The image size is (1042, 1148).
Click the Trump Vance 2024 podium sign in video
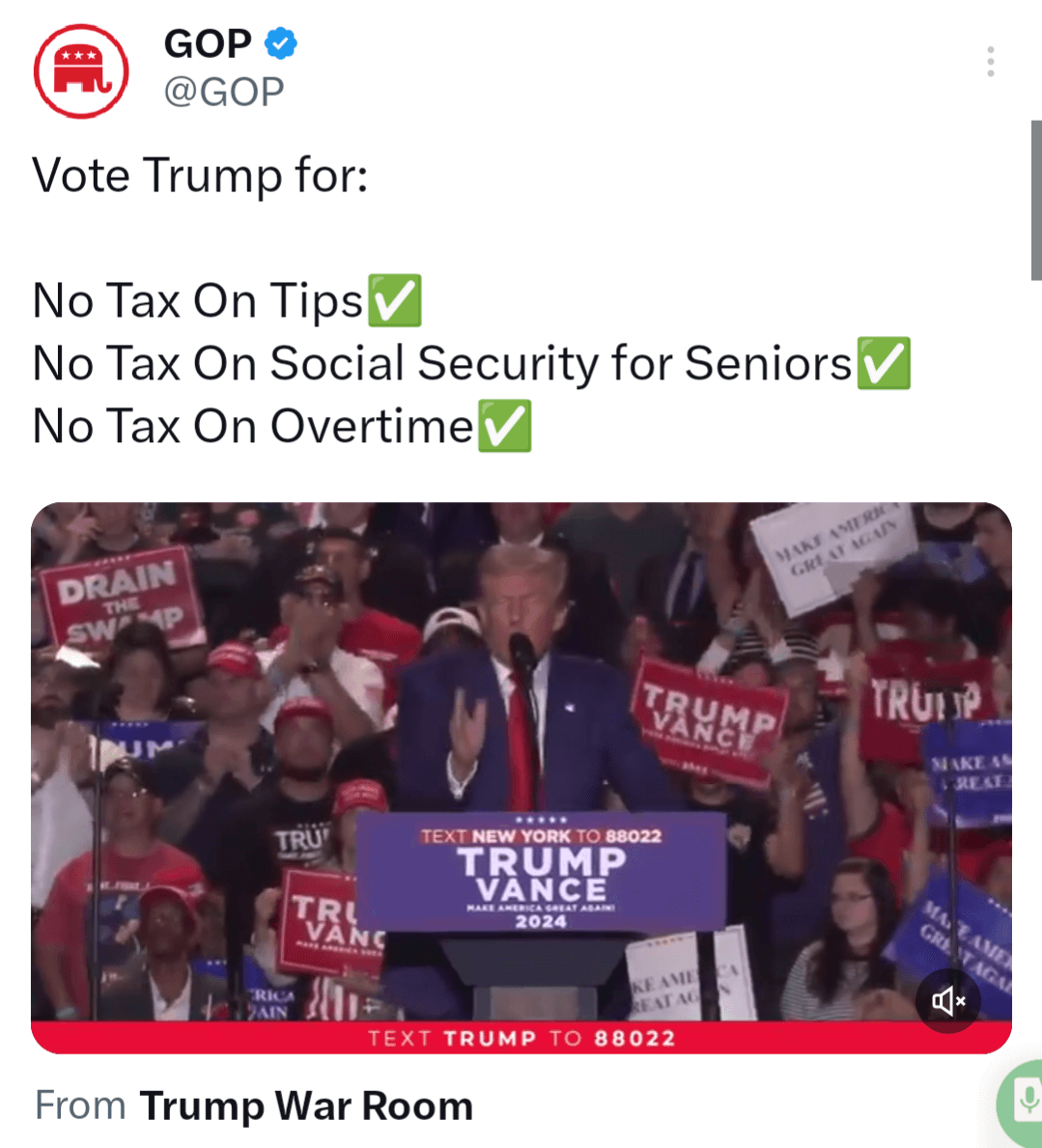[x=541, y=871]
